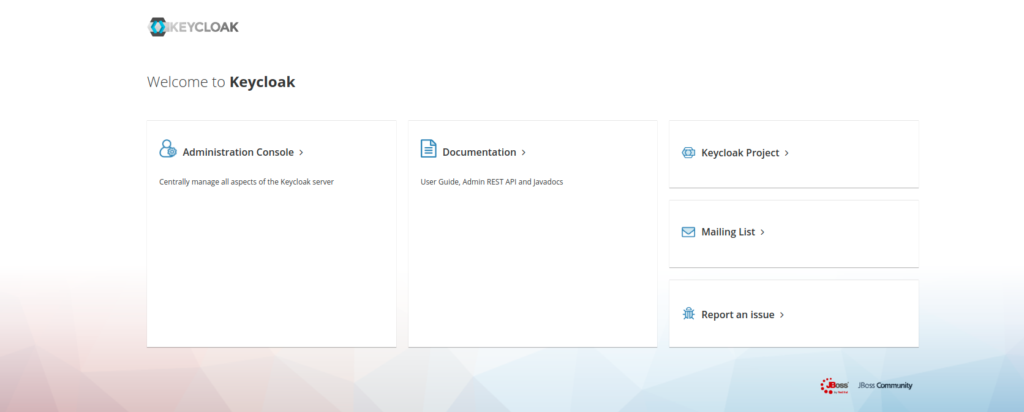Click the arrow after Mailing List
The width and height of the screenshot is (1024, 412).
click(x=763, y=232)
